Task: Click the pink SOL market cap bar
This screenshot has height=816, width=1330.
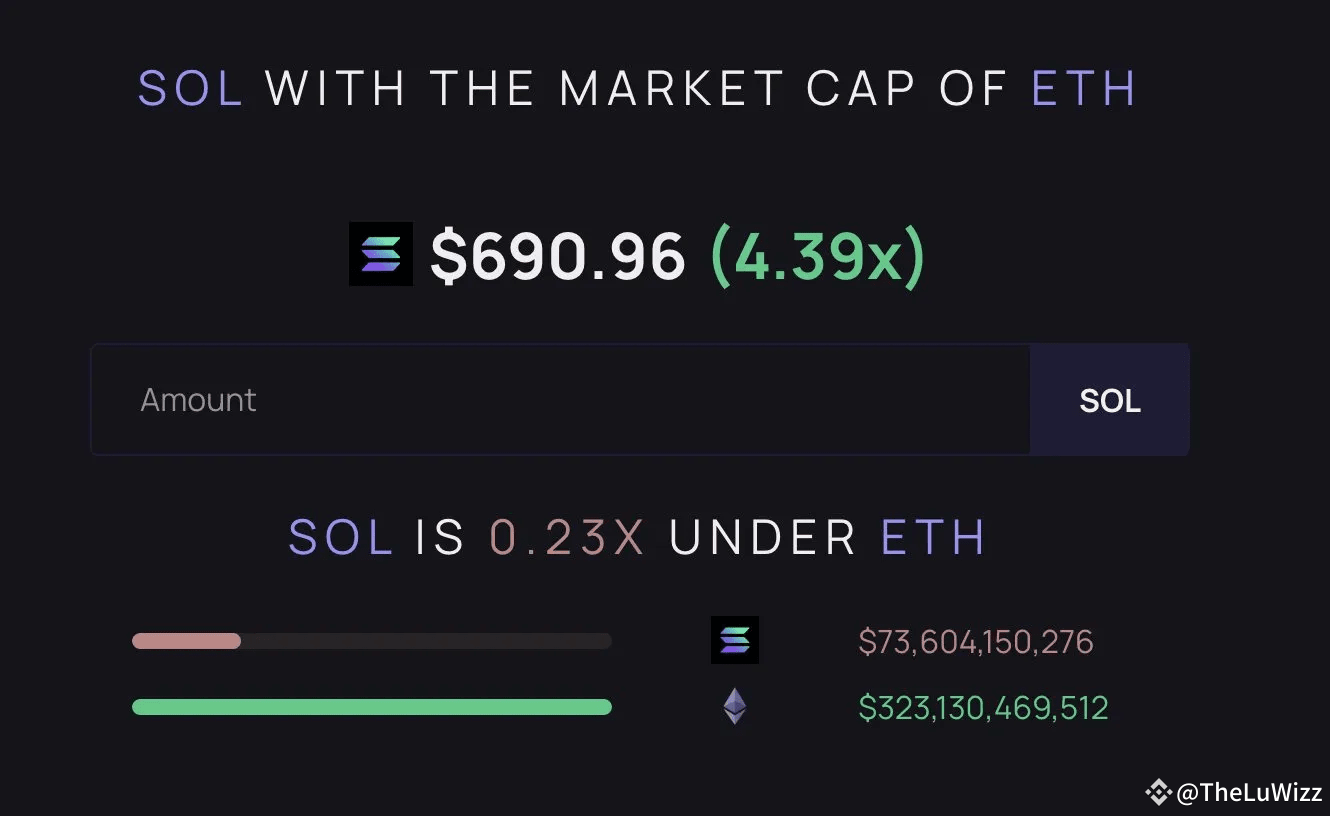Action: pos(187,641)
